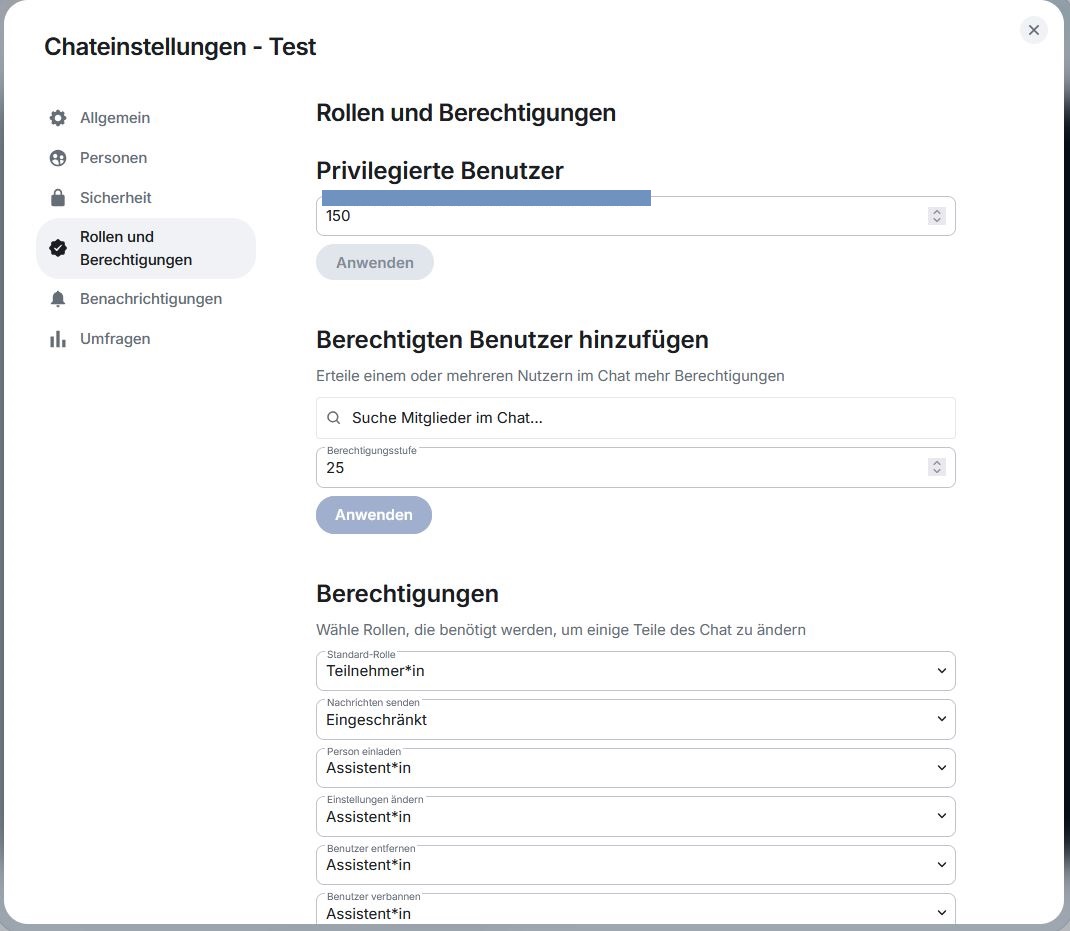The height and width of the screenshot is (931, 1070).
Task: Adjust the Berechtigungsstufe 25 stepper arrows
Action: click(936, 467)
